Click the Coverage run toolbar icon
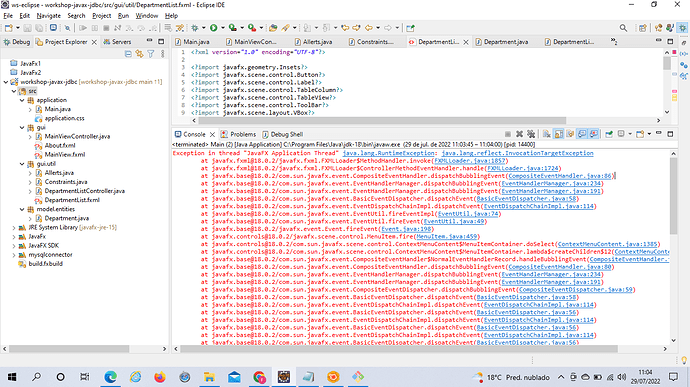Screen dimensions: 690x387 (233, 28)
